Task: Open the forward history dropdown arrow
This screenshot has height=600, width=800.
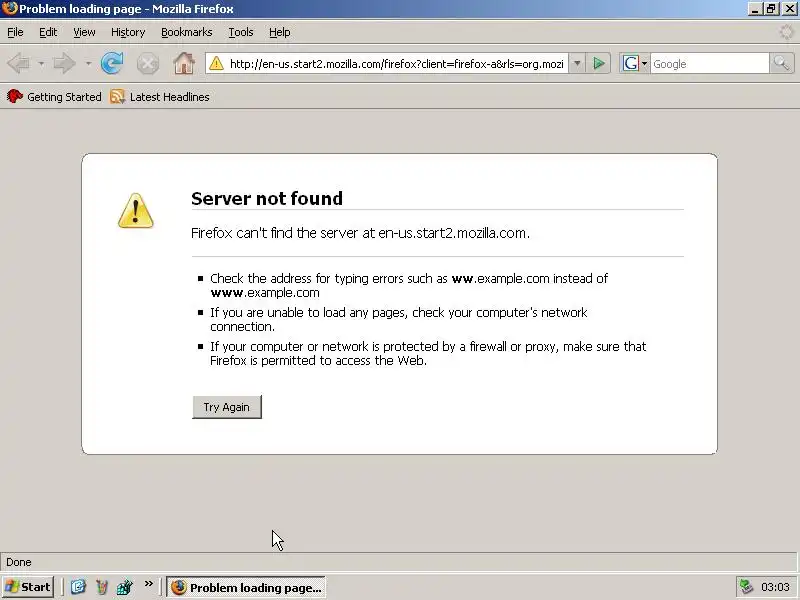Action: click(88, 64)
